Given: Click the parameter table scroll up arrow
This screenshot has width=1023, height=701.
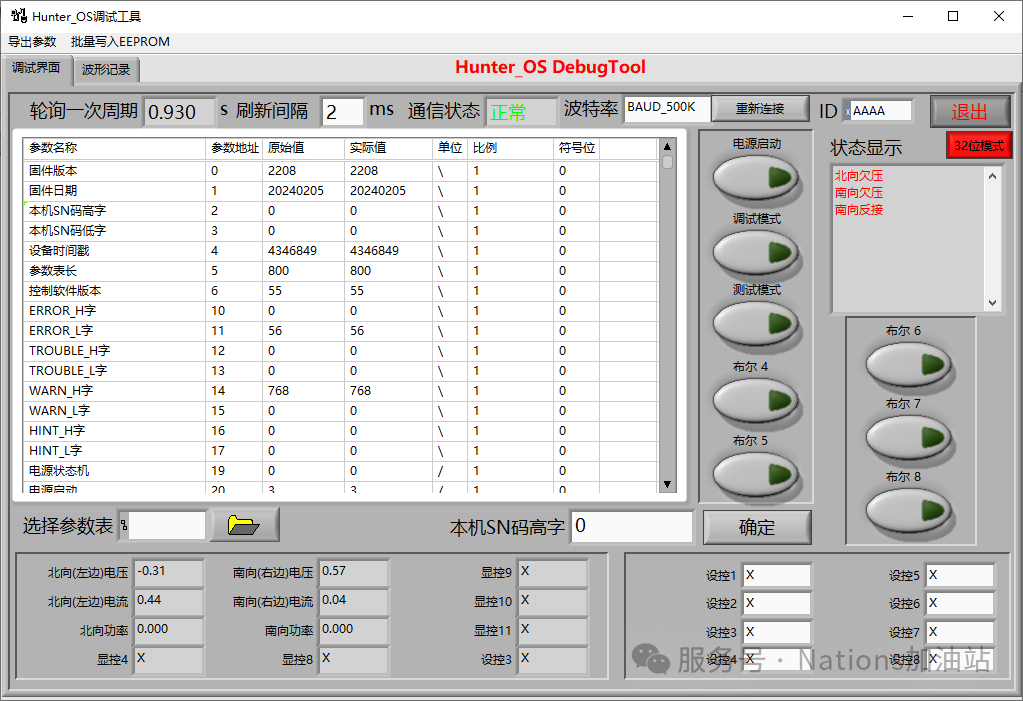Looking at the screenshot, I should coord(667,146).
